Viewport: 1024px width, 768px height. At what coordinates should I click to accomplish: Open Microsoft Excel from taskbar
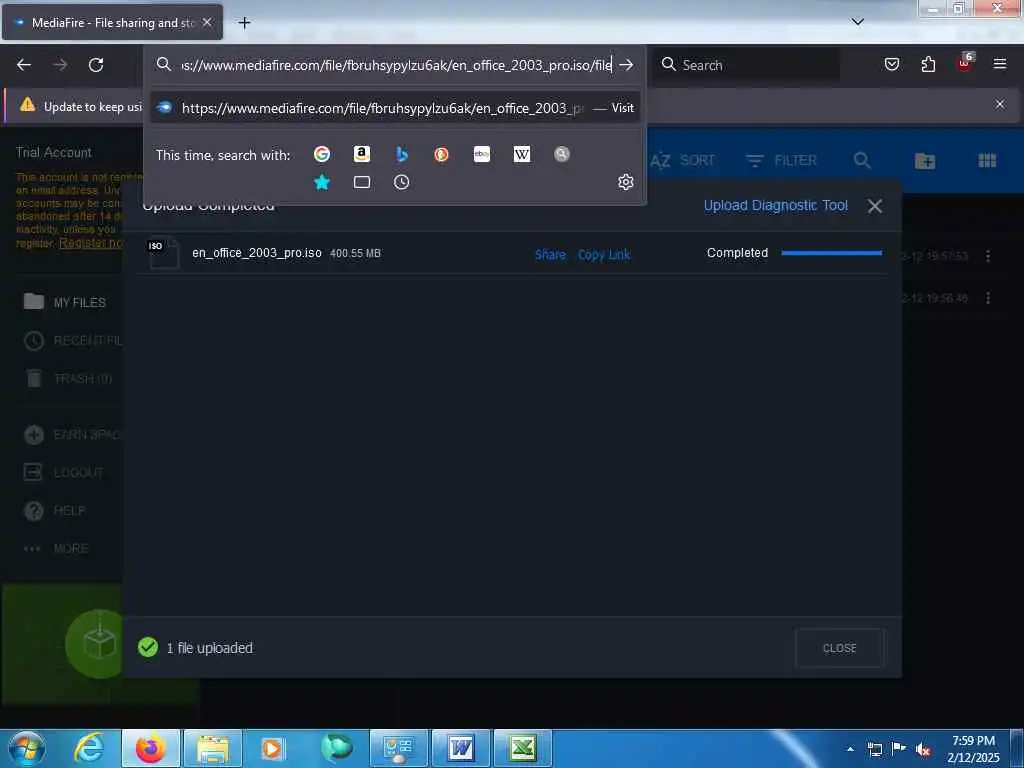pos(522,748)
